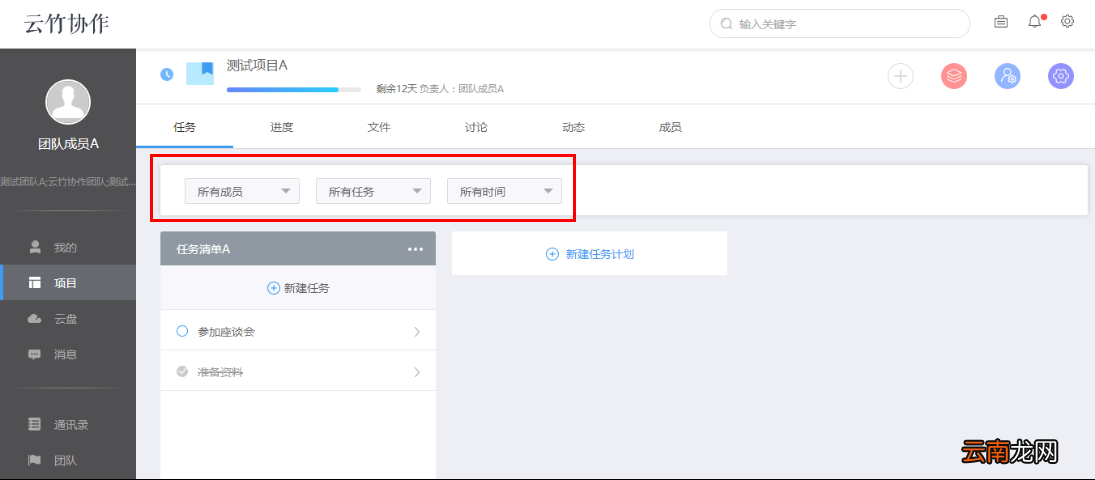
Task: Switch to the 进度 tab
Action: [281, 127]
